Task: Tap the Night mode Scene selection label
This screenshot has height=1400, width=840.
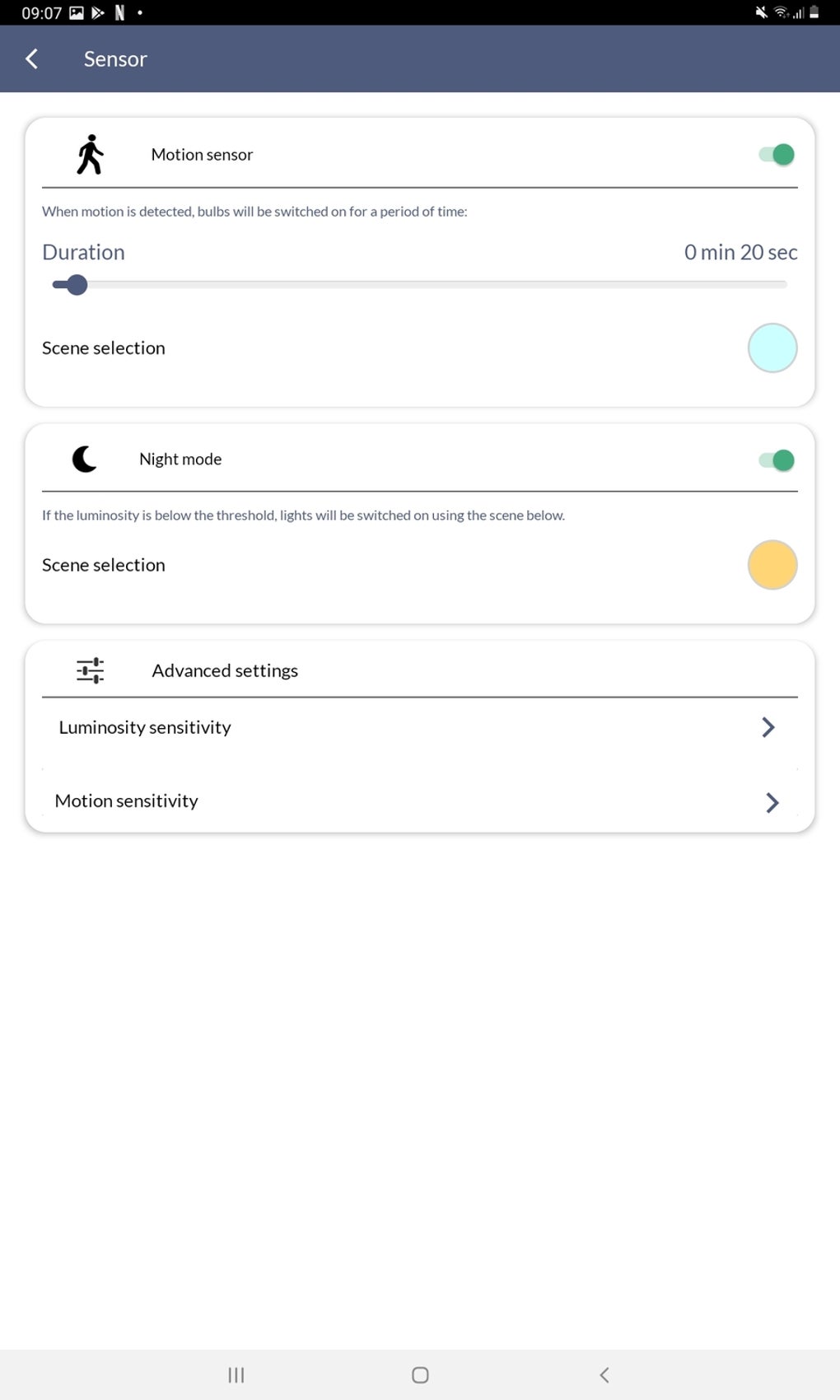Action: [104, 565]
